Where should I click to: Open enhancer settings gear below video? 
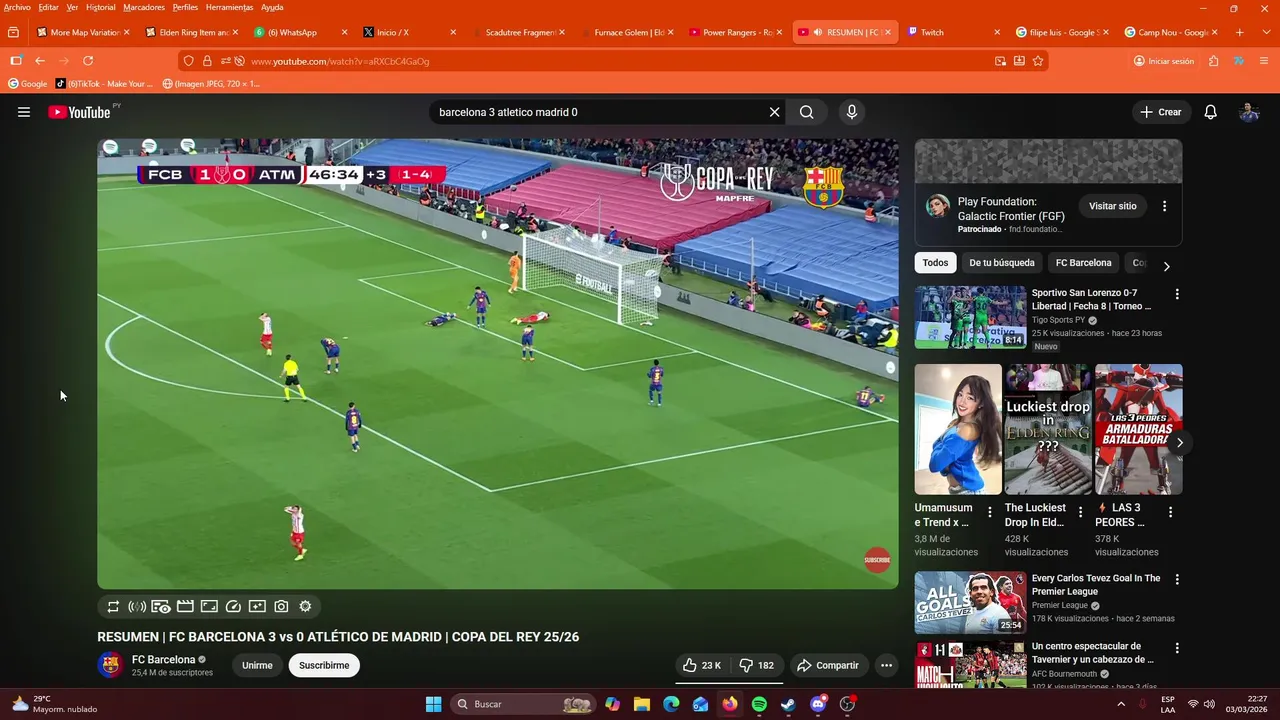305,606
